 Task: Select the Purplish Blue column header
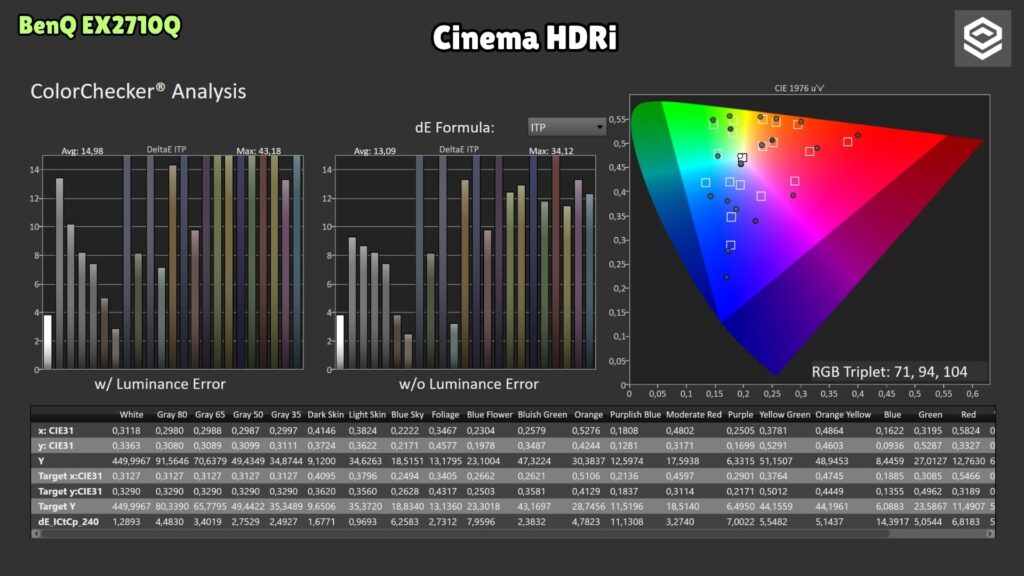tap(635, 415)
